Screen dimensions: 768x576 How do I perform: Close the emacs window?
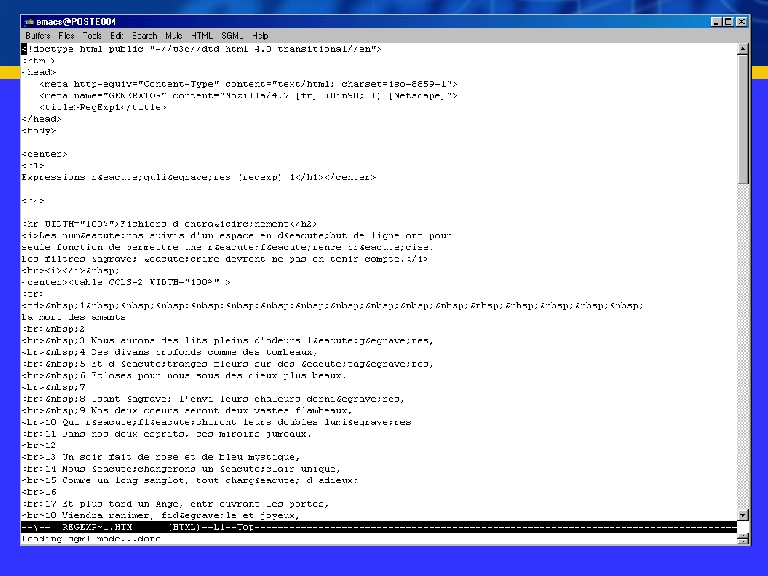[742, 21]
